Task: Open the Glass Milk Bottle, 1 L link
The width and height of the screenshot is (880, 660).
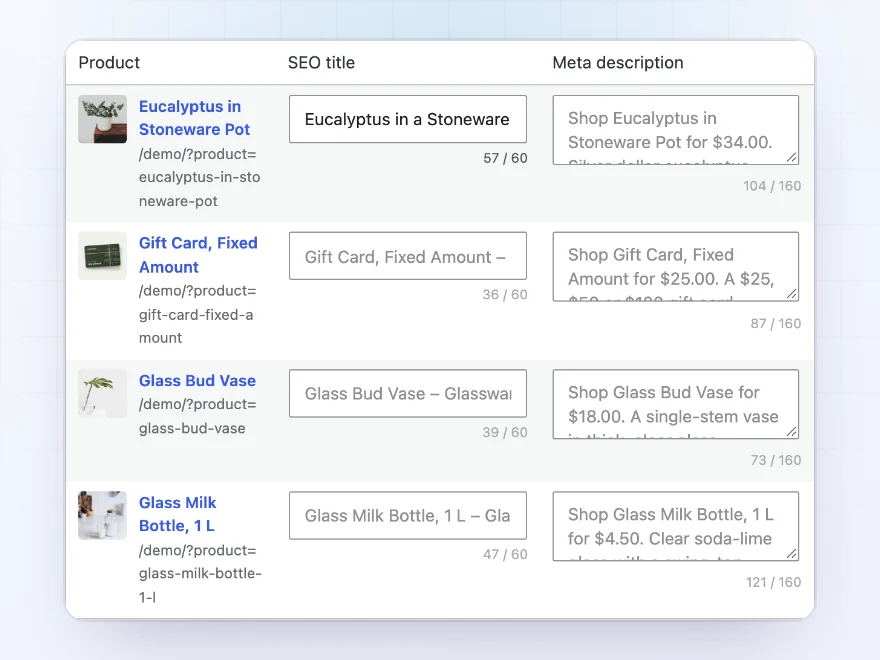Action: (177, 514)
